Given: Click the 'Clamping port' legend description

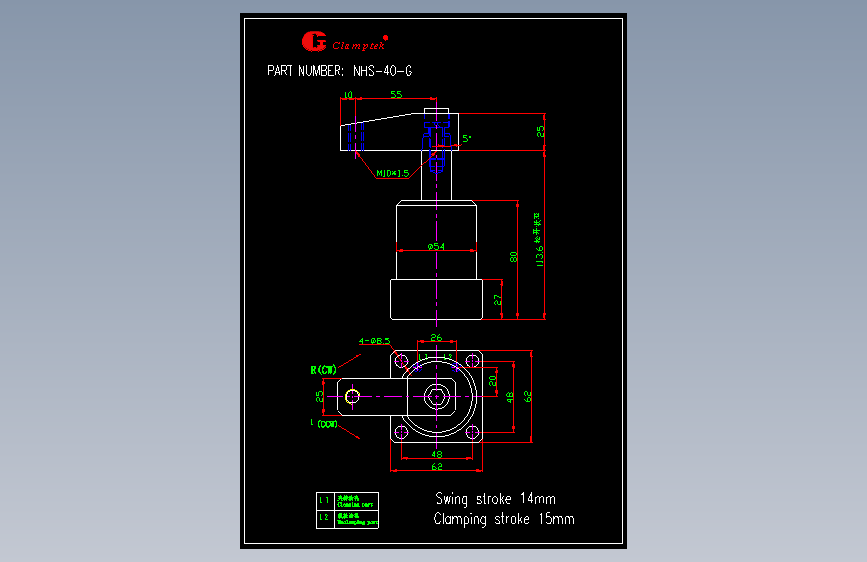Looking at the screenshot, I should [356, 502].
